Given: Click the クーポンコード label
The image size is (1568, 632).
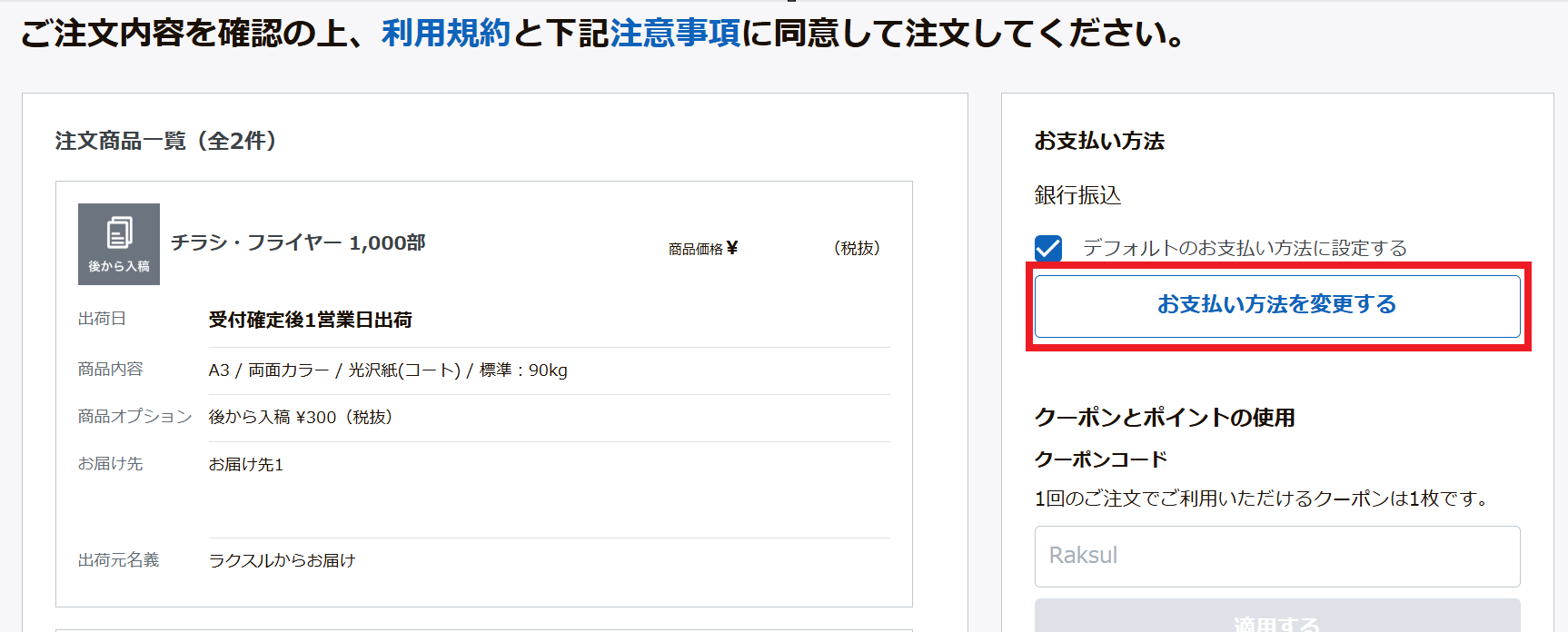Looking at the screenshot, I should [x=1101, y=459].
